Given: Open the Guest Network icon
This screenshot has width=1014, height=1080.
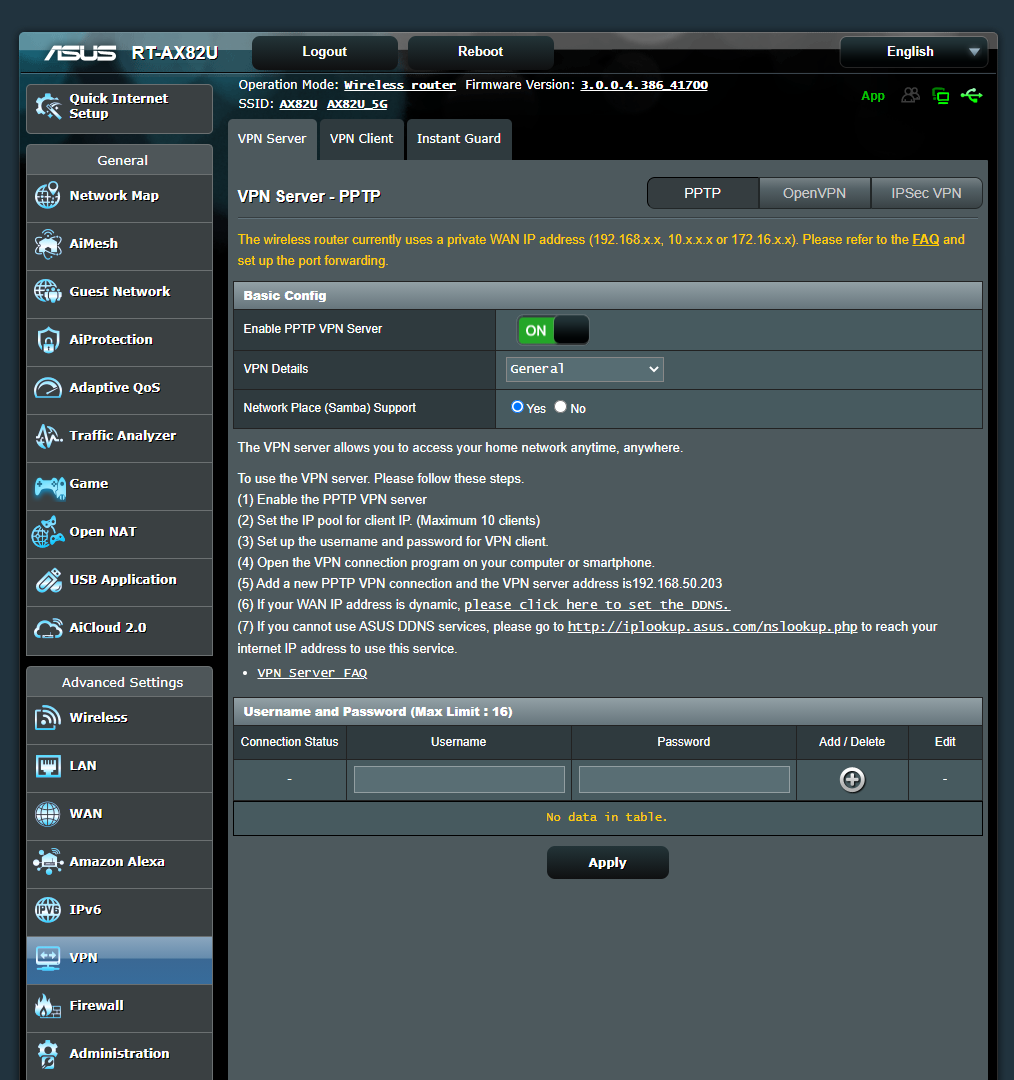Looking at the screenshot, I should pyautogui.click(x=48, y=291).
